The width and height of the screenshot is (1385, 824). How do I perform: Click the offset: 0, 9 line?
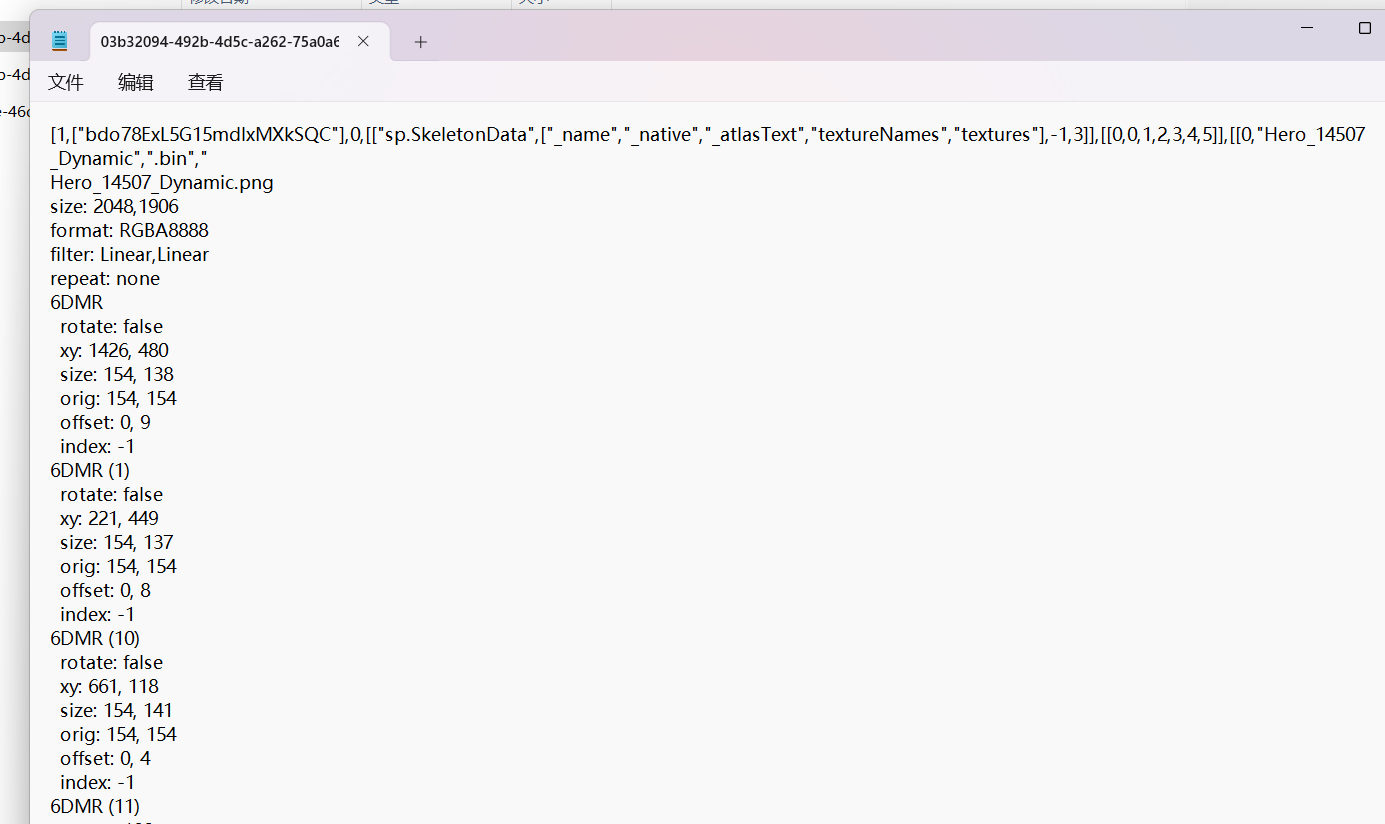tap(105, 422)
